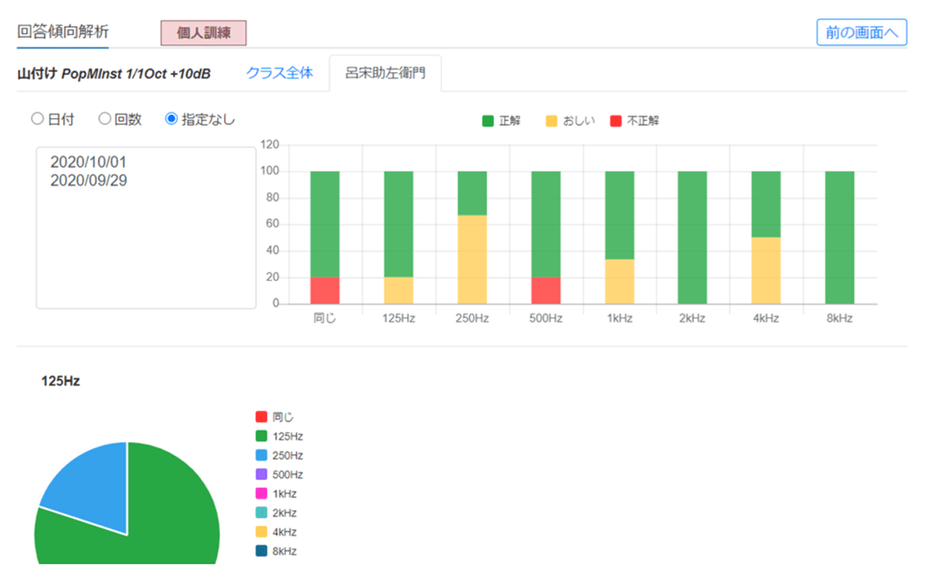
Task: Click the red 同じ swatch in pie legend
Action: (x=262, y=417)
